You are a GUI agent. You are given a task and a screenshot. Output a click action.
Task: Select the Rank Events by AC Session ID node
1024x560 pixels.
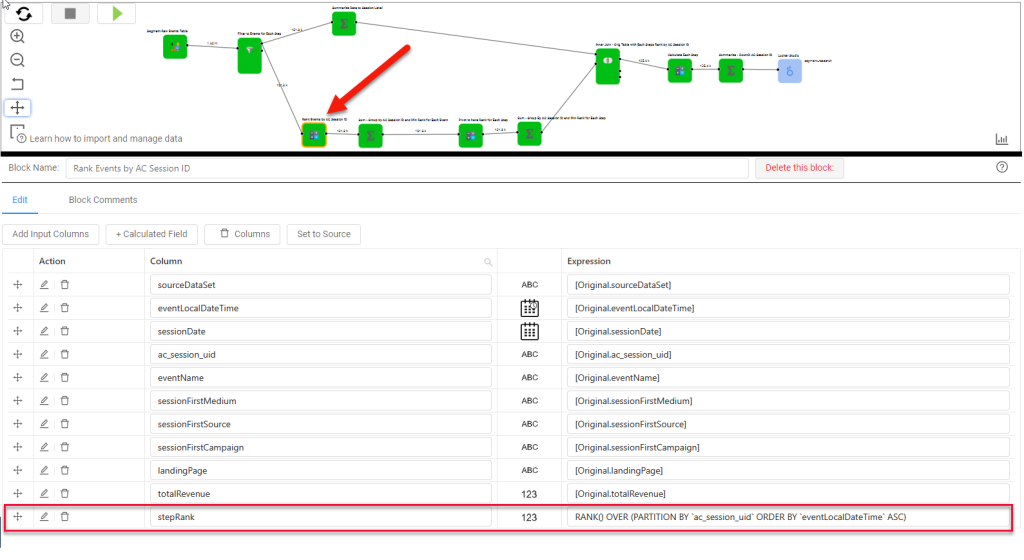(314, 135)
